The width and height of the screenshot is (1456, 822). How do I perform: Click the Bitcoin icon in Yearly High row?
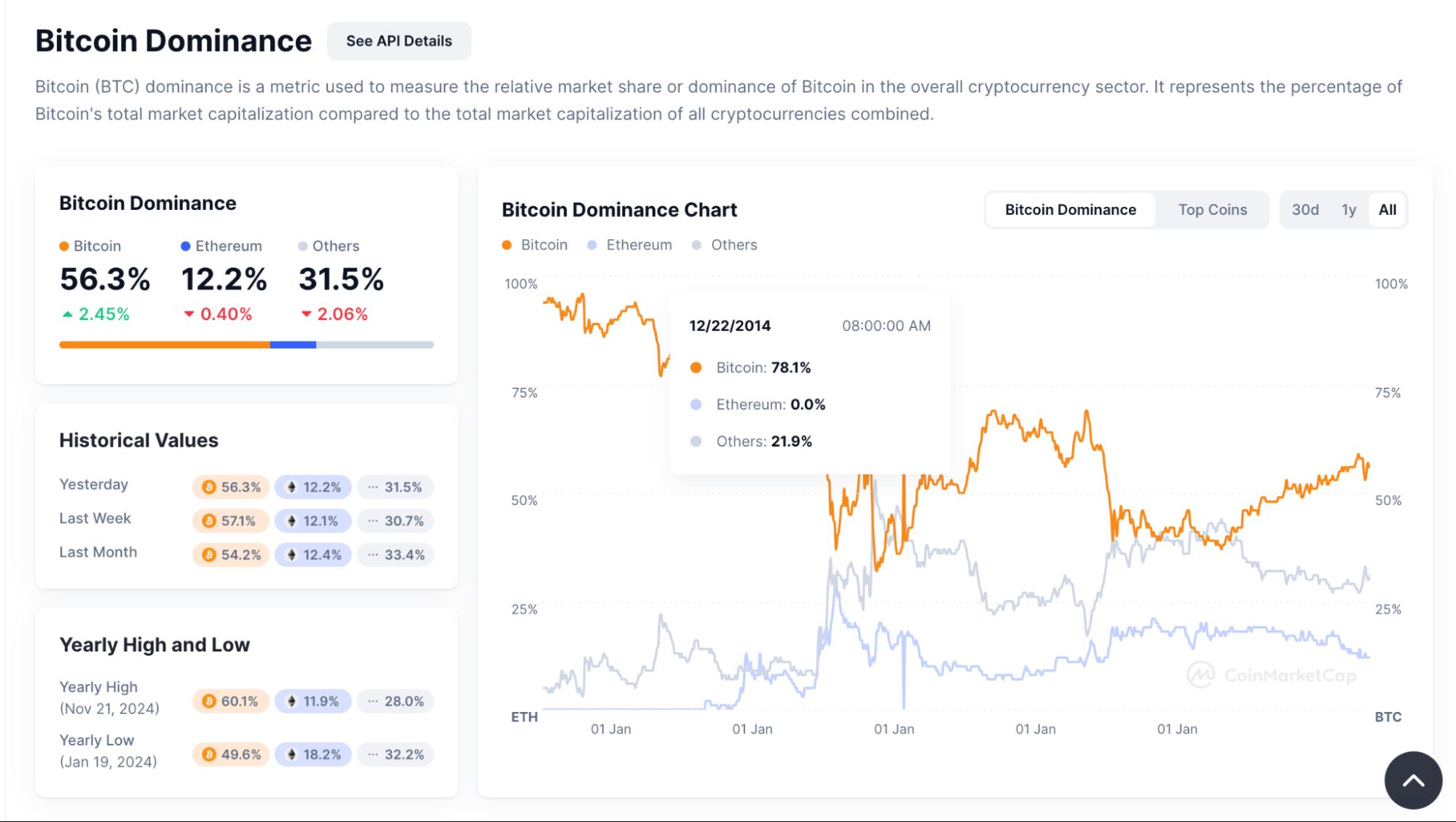(x=209, y=701)
